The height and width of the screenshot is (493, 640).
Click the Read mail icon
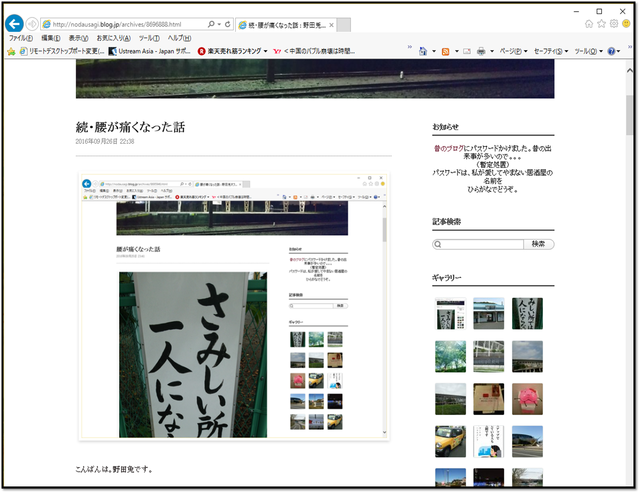[x=467, y=51]
